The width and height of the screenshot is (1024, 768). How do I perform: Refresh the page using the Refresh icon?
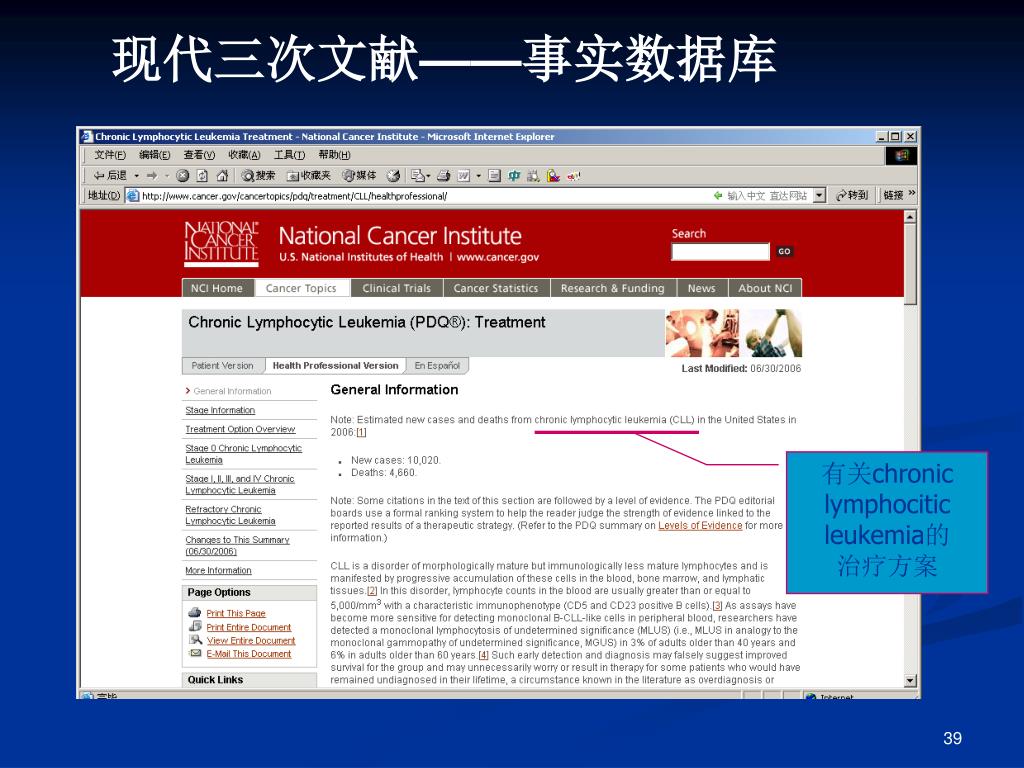pos(202,176)
